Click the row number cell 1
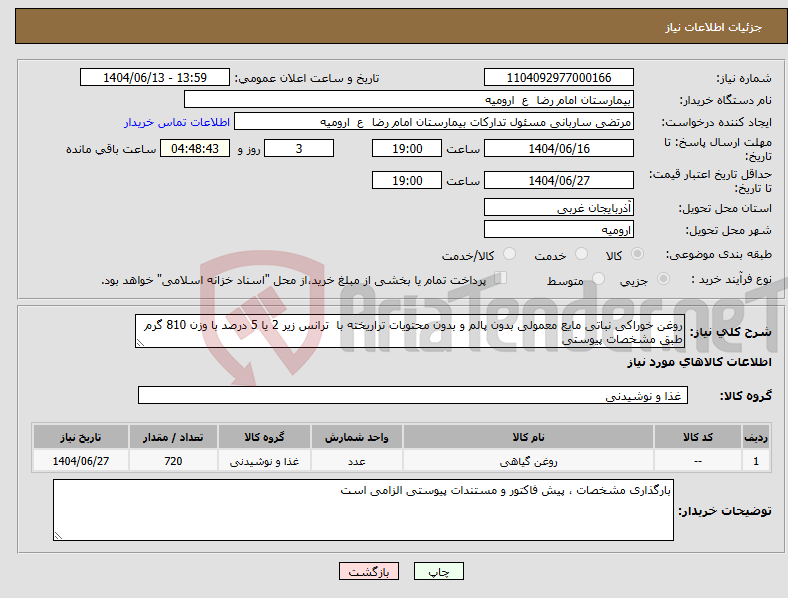The height and width of the screenshot is (598, 788). pos(755,461)
